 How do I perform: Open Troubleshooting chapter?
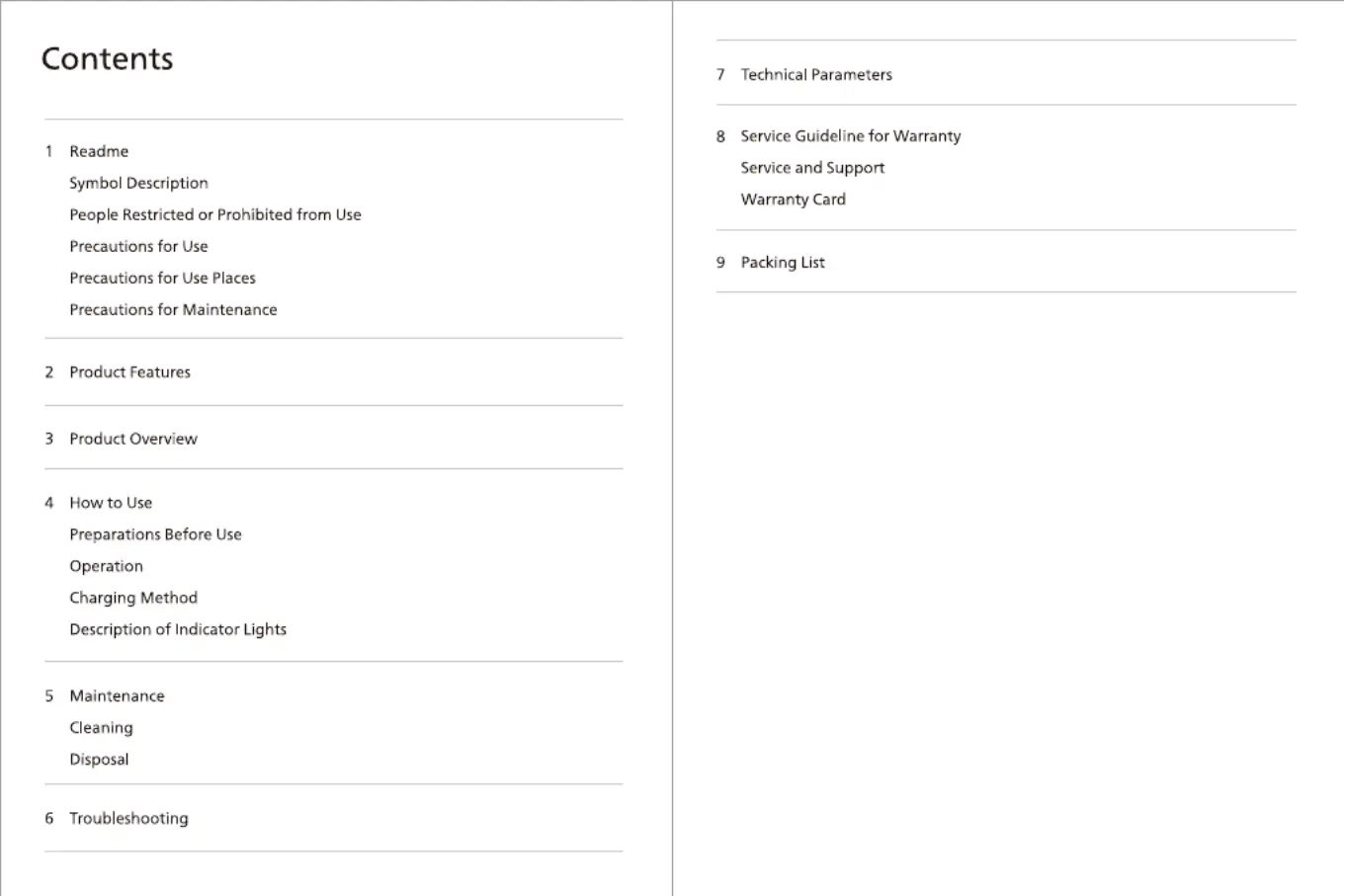click(x=128, y=818)
